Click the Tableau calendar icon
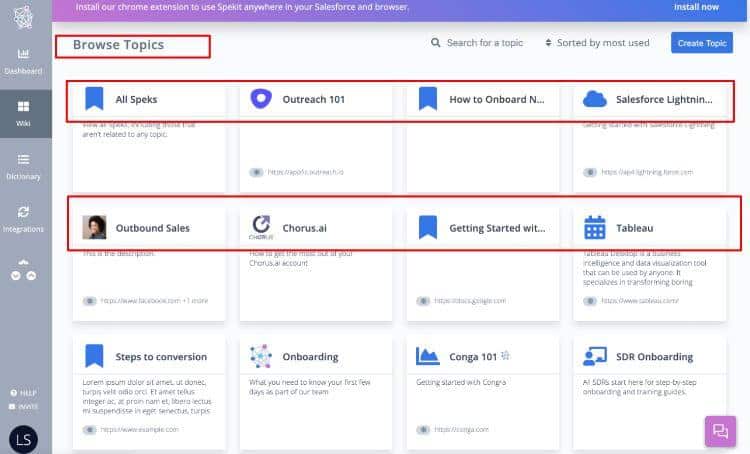Image resolution: width=750 pixels, height=454 pixels. (x=595, y=227)
